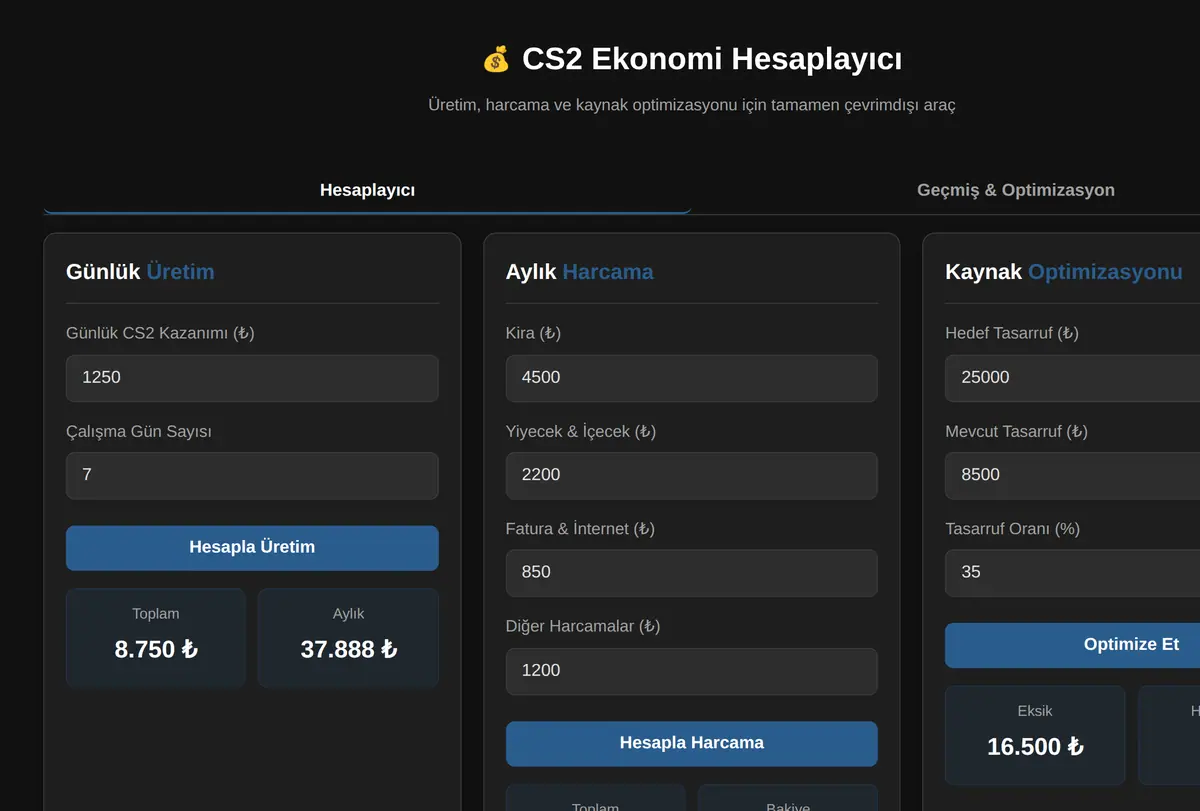The image size is (1200, 811).
Task: Click the Aylık 37.888 ₺ result card
Action: [x=349, y=638]
